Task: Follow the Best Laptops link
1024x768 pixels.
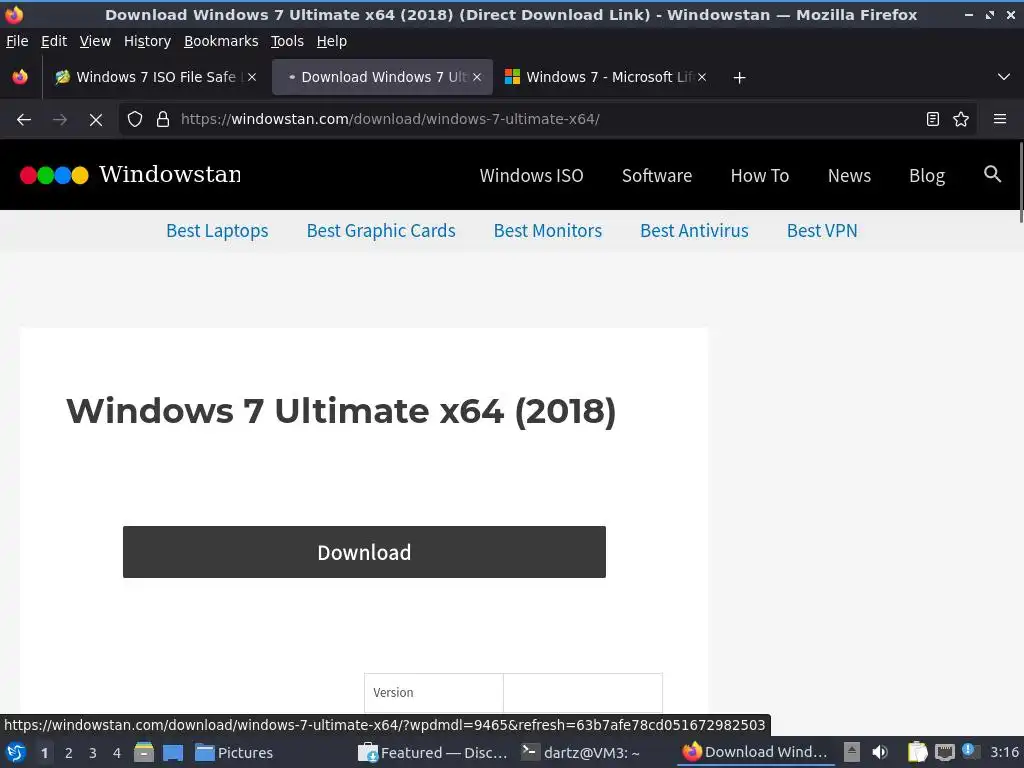Action: 217,231
